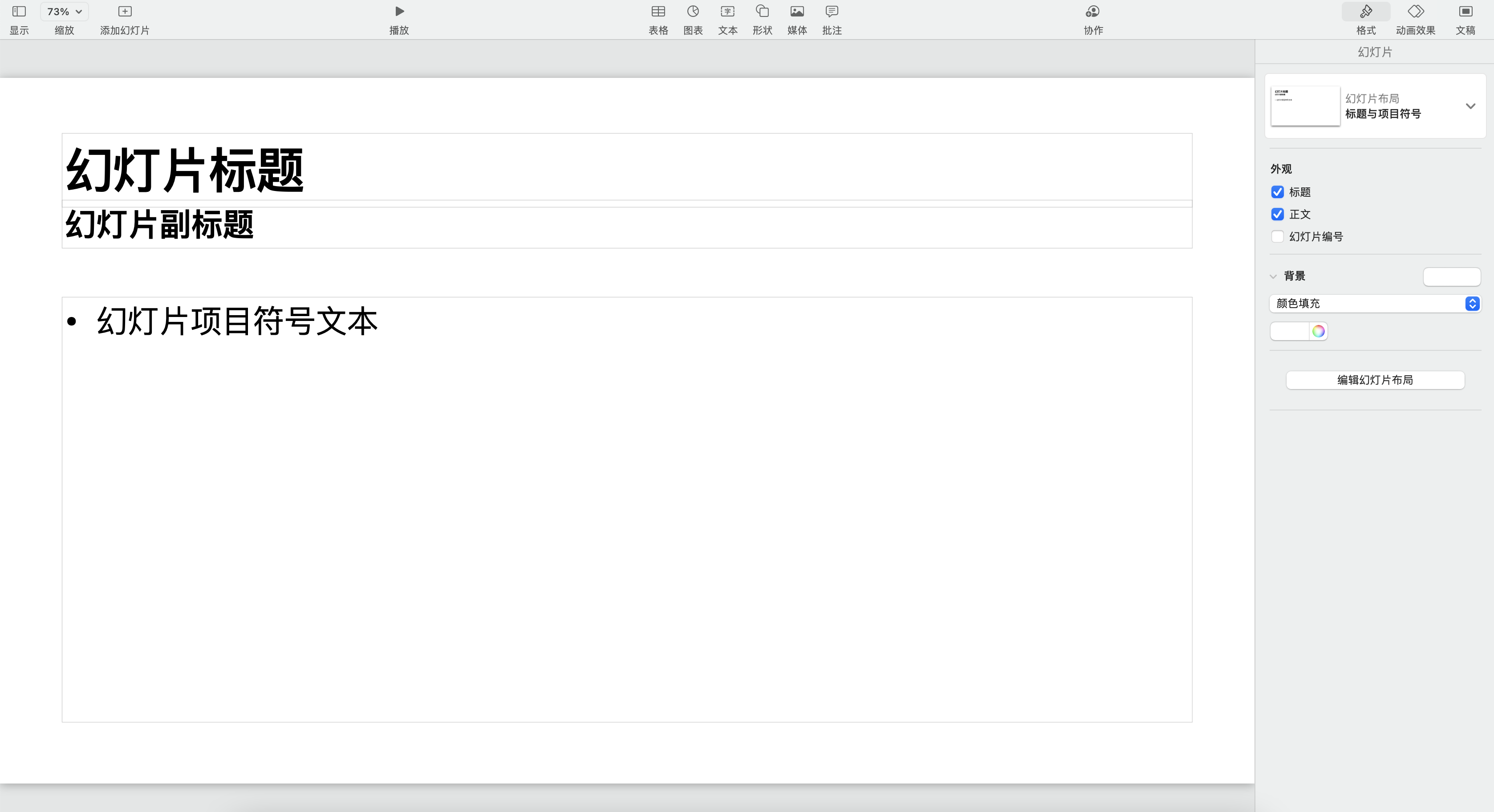Click the Table (表格) toolbar icon
1494x812 pixels.
pyautogui.click(x=658, y=12)
